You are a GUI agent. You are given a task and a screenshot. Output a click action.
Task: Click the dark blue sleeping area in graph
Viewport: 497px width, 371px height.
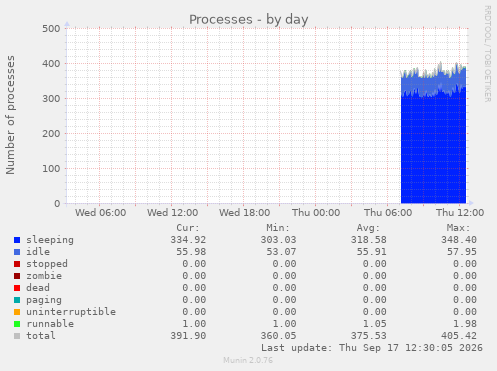click(433, 150)
